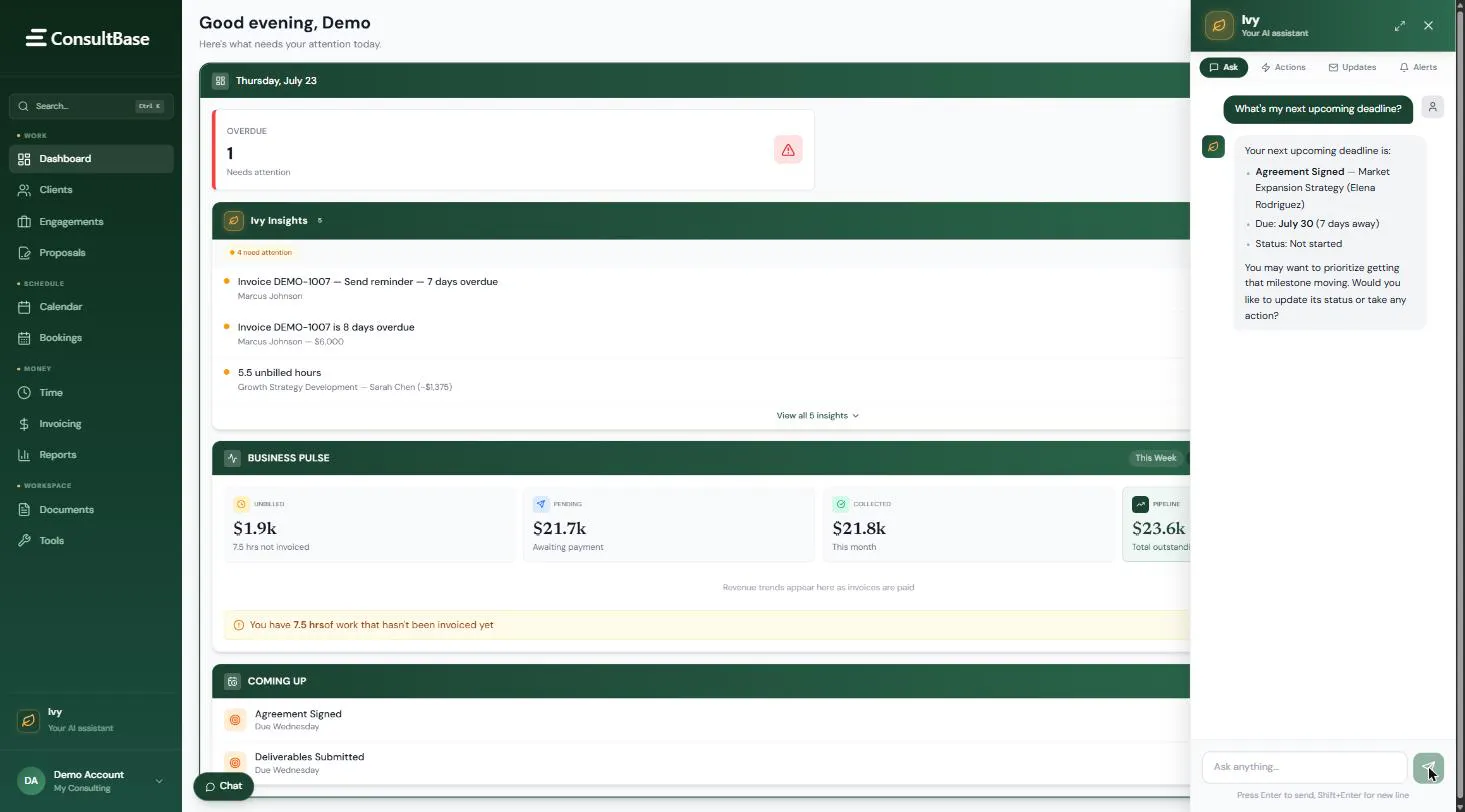
Task: Click the 7.5 hrs uninvoiced notice
Action: 706,625
